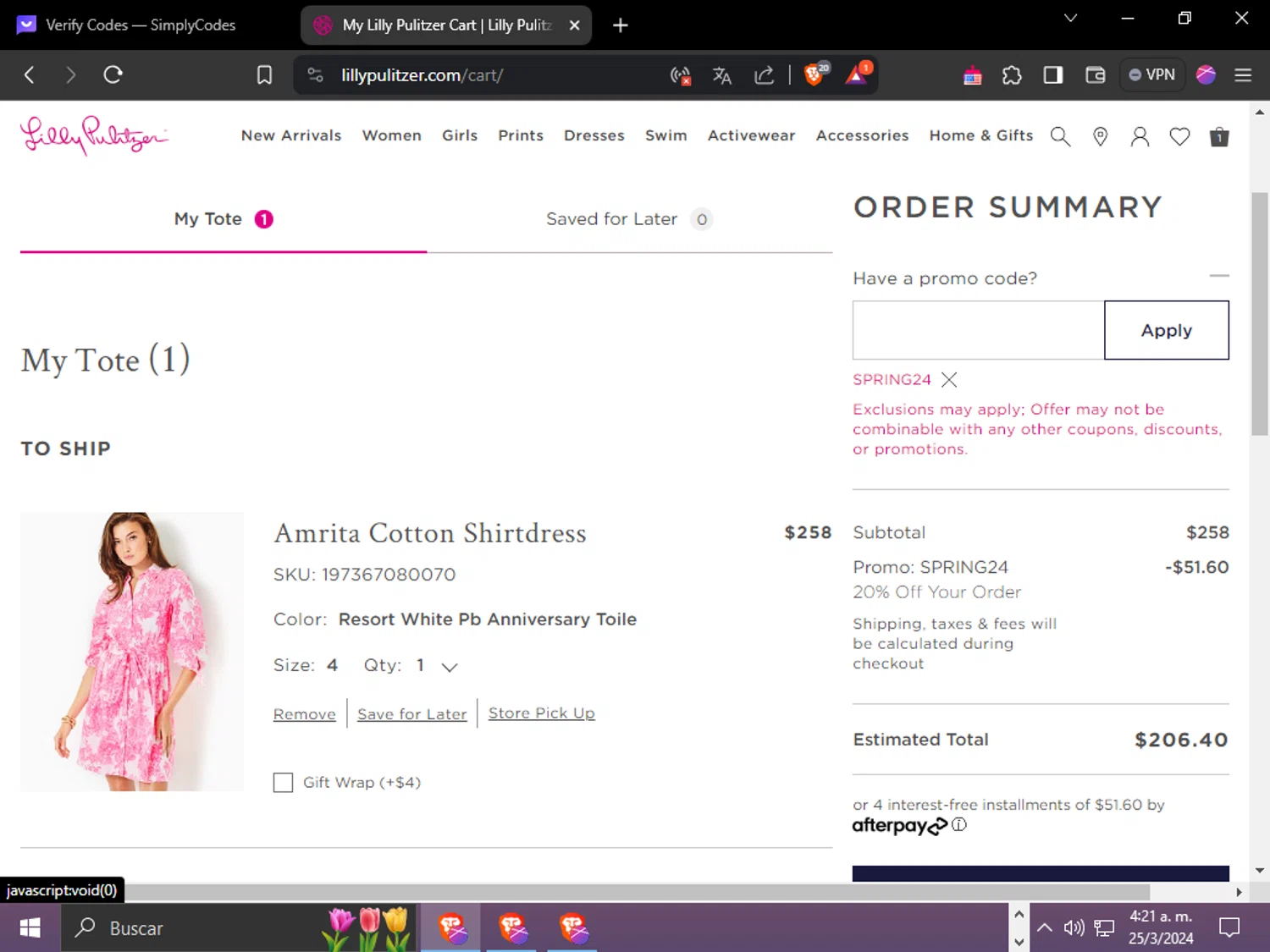This screenshot has width=1270, height=952.
Task: Open the gift shopping extension icon
Action: pyautogui.click(x=973, y=75)
